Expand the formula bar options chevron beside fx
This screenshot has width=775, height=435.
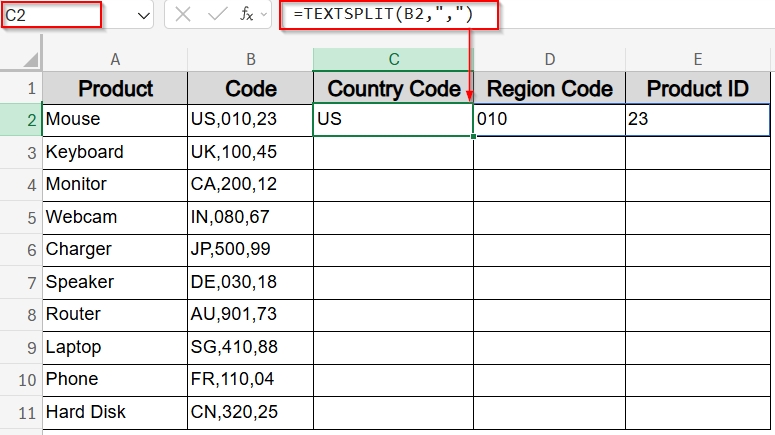click(263, 14)
